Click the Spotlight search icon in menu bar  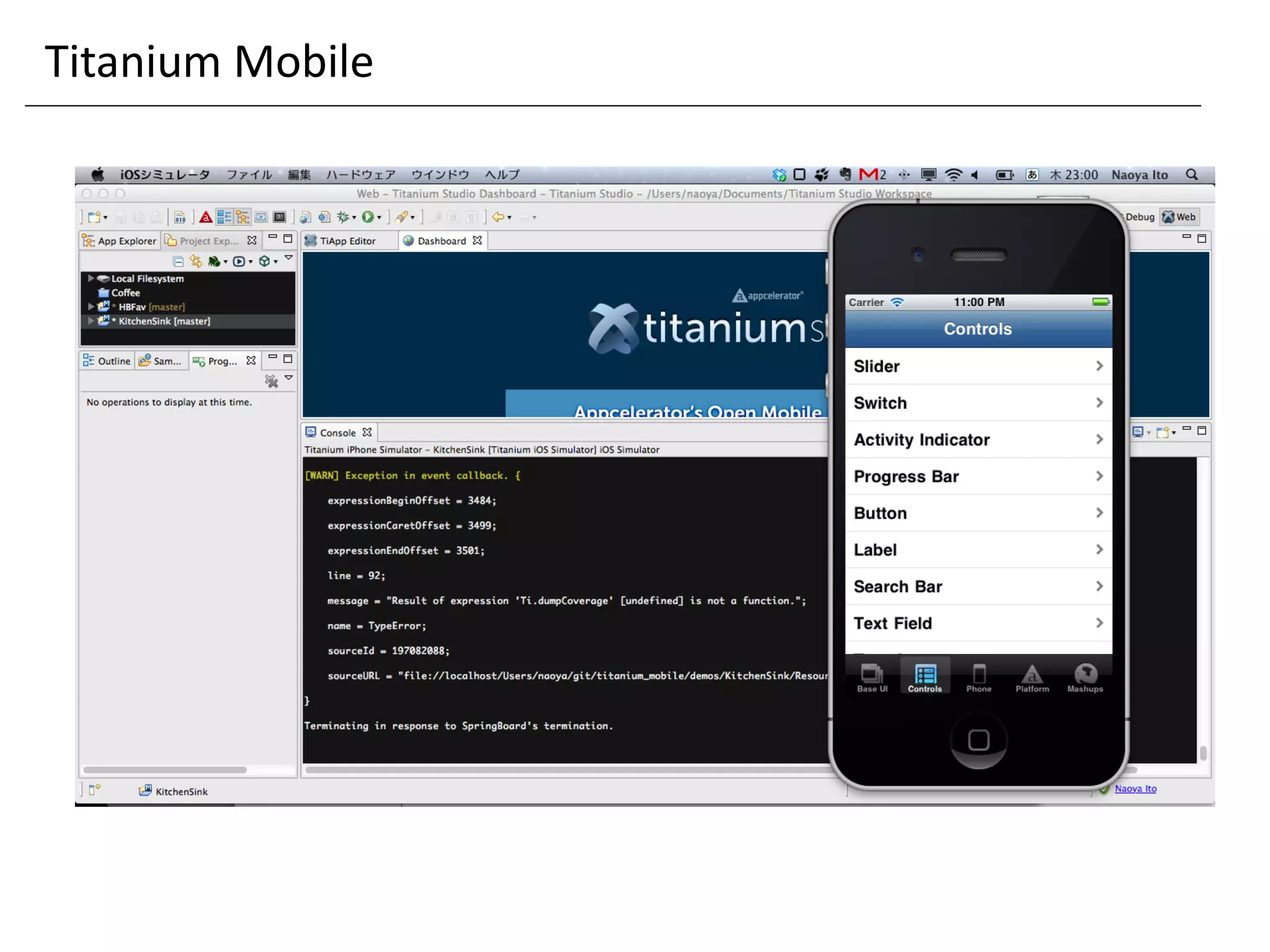point(1192,175)
